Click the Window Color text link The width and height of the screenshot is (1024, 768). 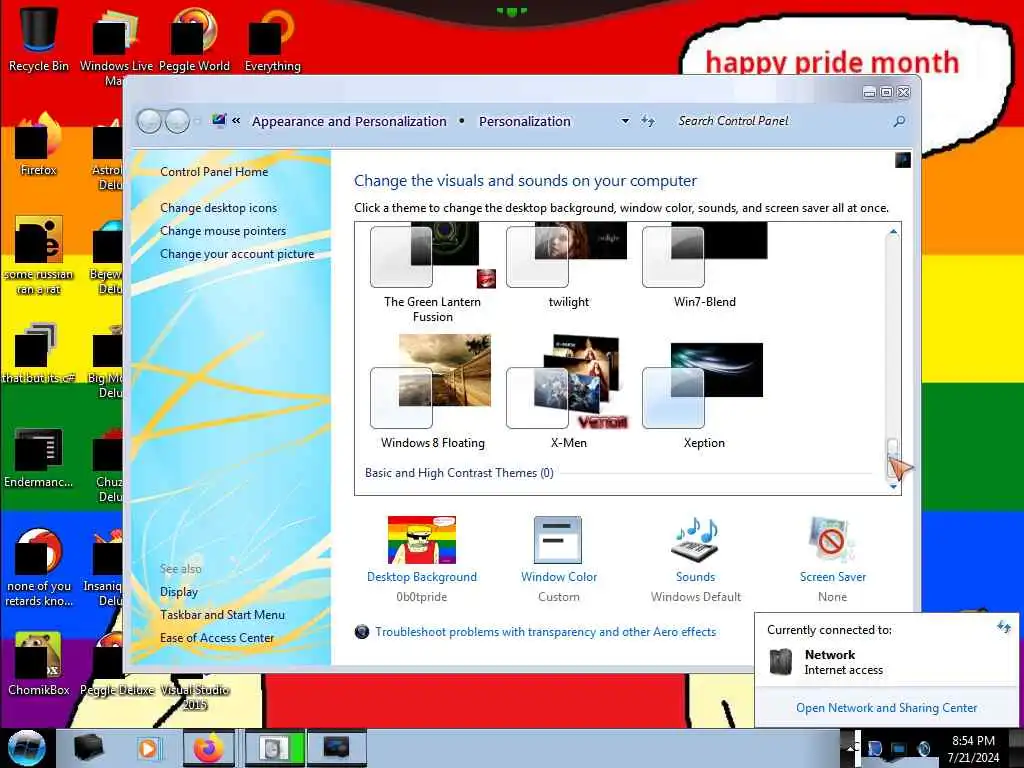[559, 577]
